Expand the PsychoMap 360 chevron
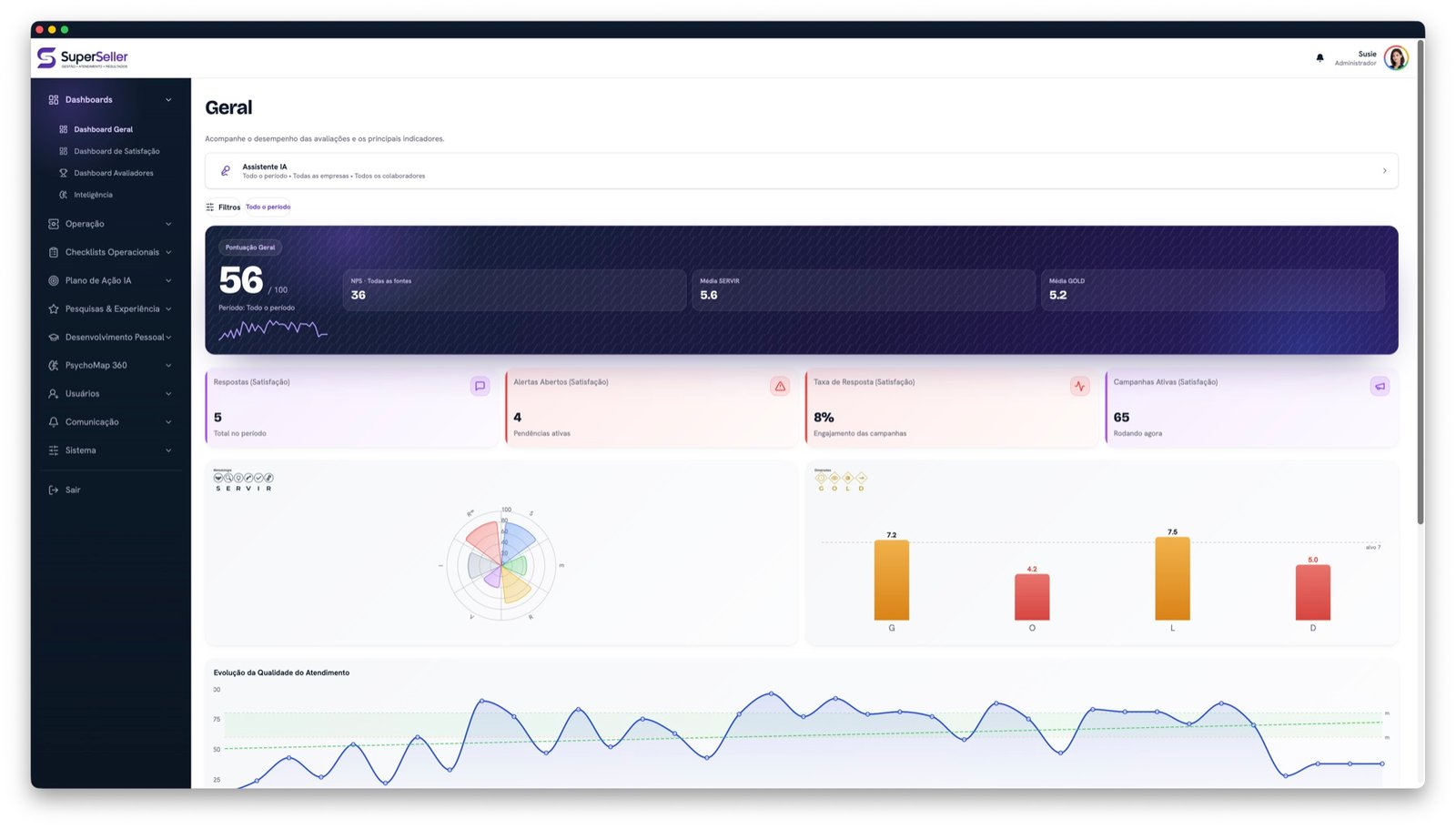 tap(168, 365)
